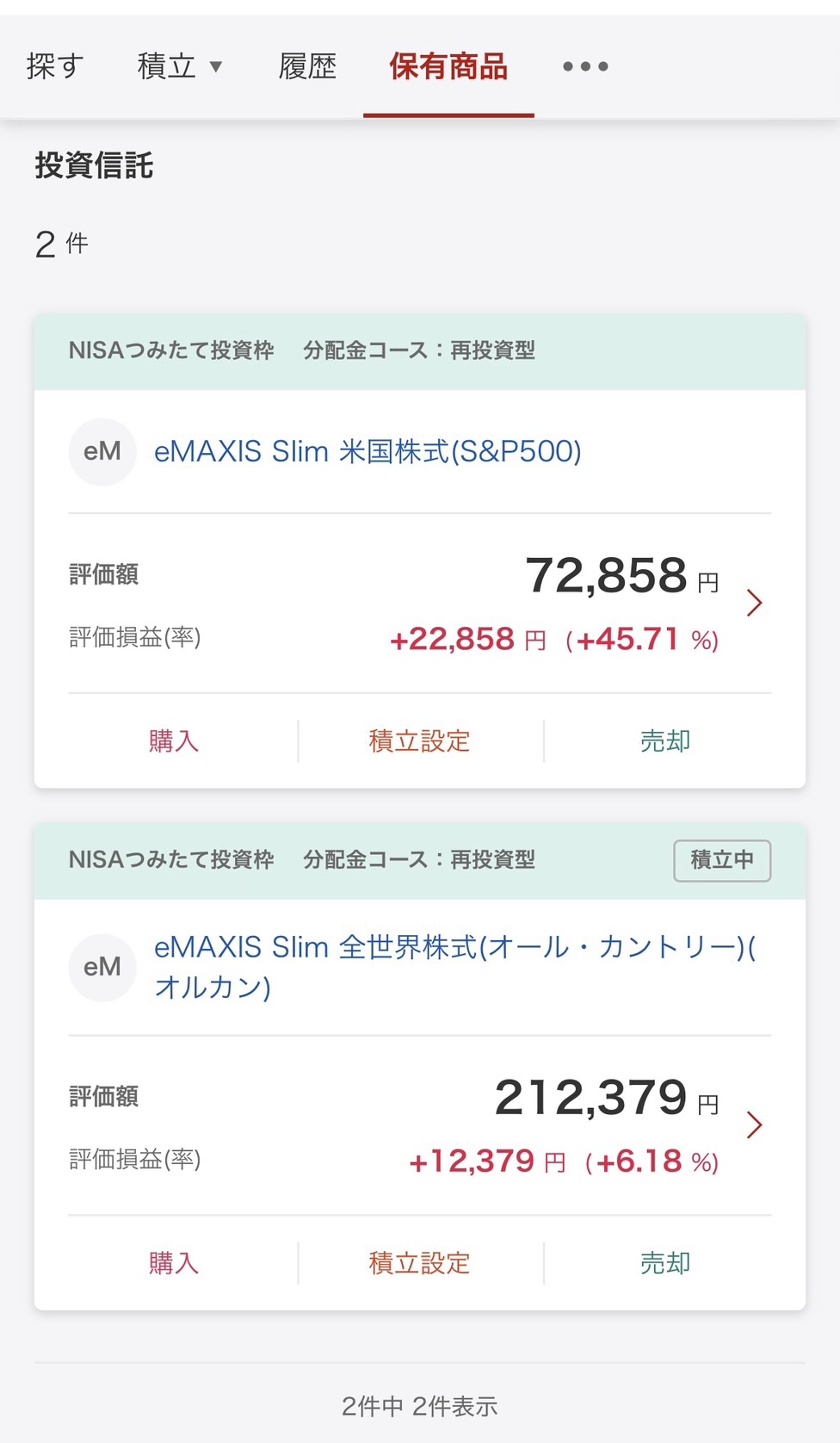The height and width of the screenshot is (1443, 840).
Task: Tap the eM logo beside S&P500 fund
Action: (x=102, y=452)
